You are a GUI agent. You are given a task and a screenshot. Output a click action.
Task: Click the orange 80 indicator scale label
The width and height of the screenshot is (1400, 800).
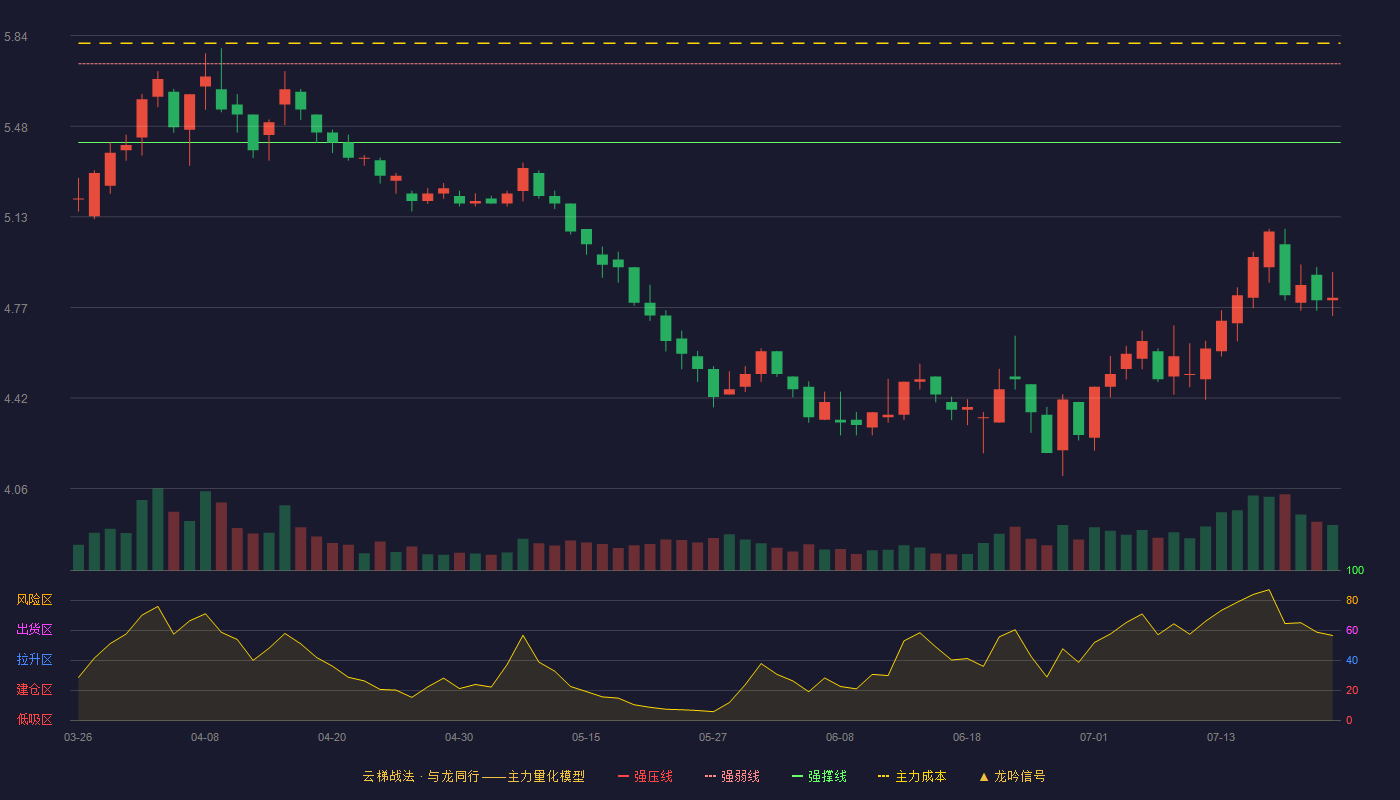(1352, 600)
